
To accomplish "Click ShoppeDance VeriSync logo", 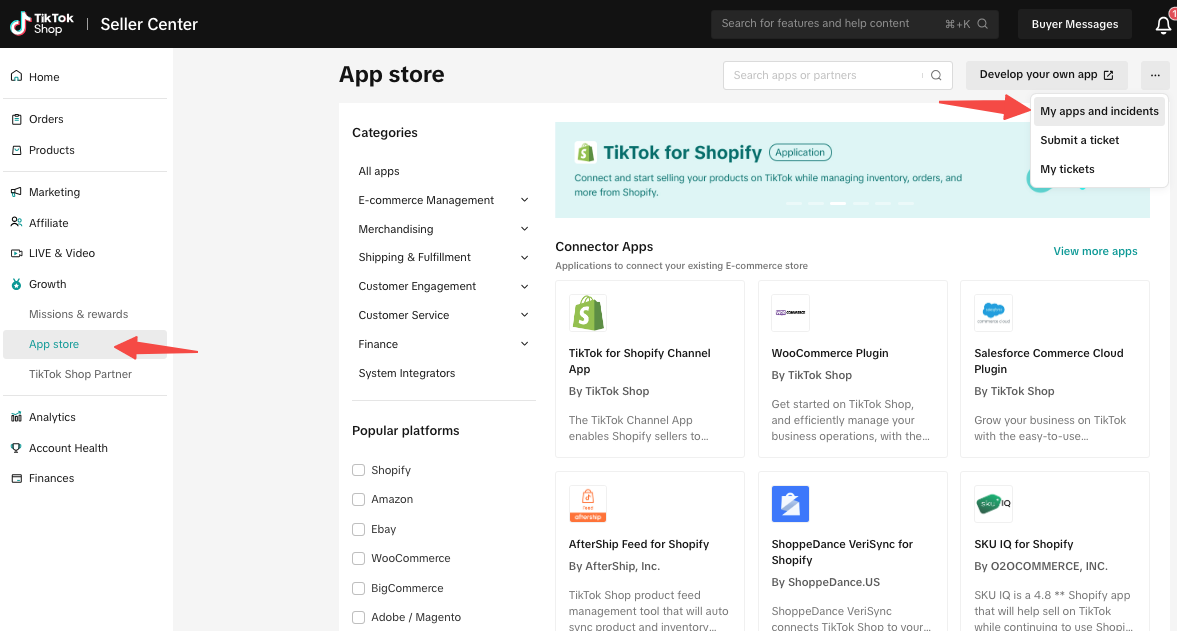I will (790, 503).
